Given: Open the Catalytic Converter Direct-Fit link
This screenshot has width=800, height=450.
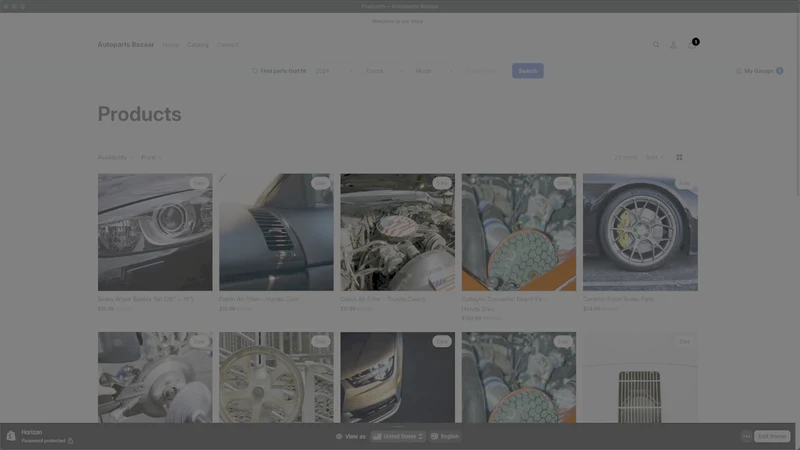Looking at the screenshot, I should click(503, 304).
